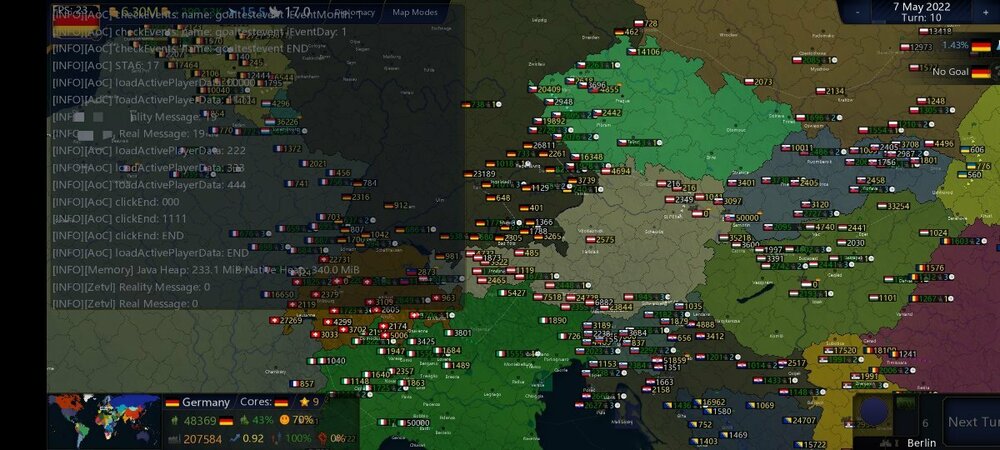Click the minus button beside the date
This screenshot has height=450, width=1000.
858,11
